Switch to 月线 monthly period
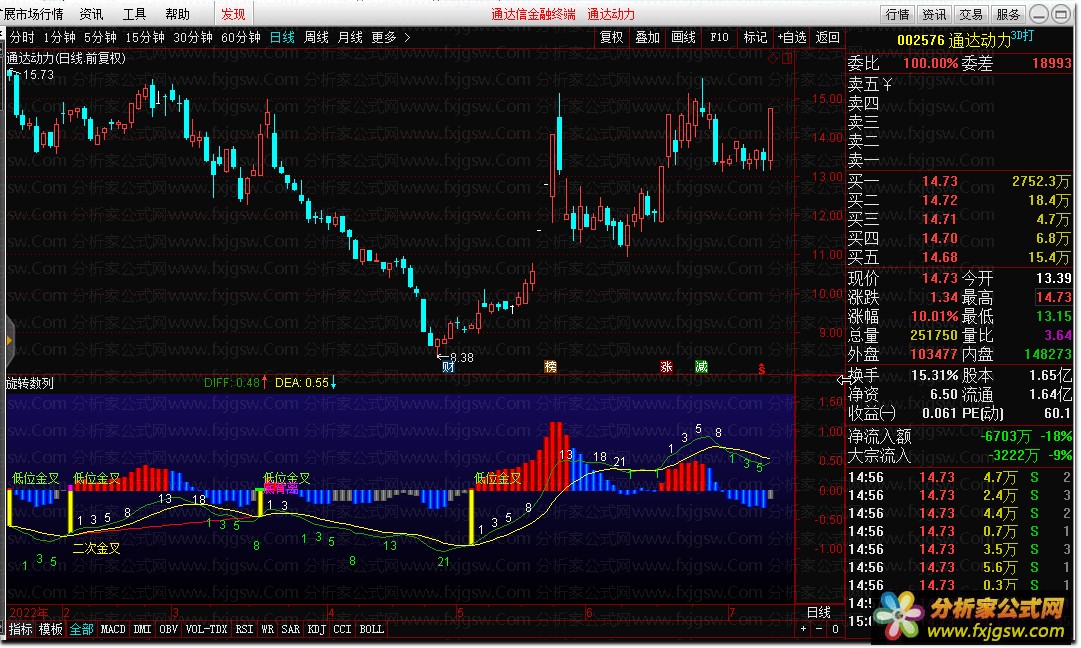This screenshot has width=1081, height=648. [x=350, y=37]
